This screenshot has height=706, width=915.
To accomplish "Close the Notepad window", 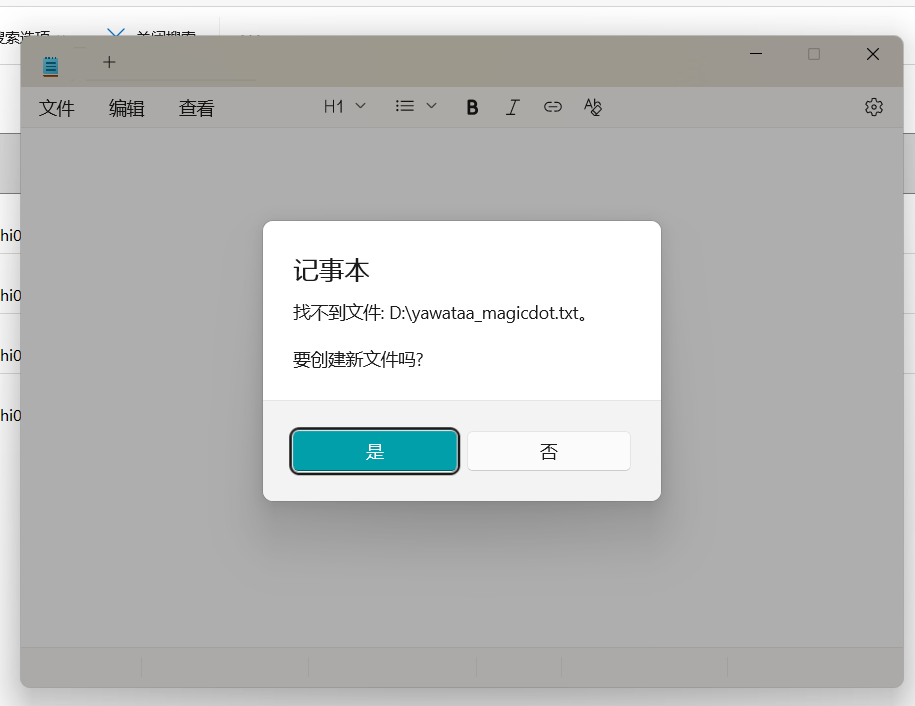I will pos(873,54).
